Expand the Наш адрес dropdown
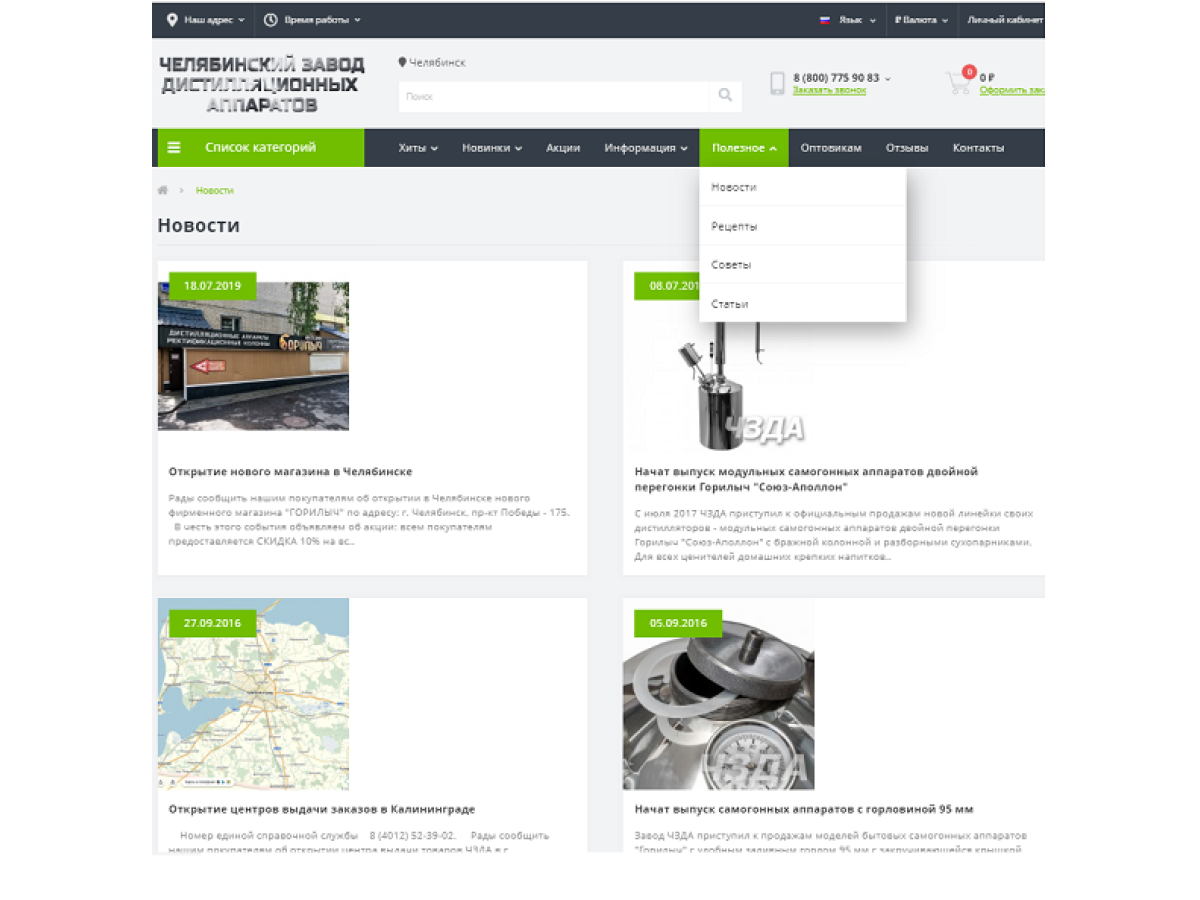The height and width of the screenshot is (900, 1200). (205, 20)
